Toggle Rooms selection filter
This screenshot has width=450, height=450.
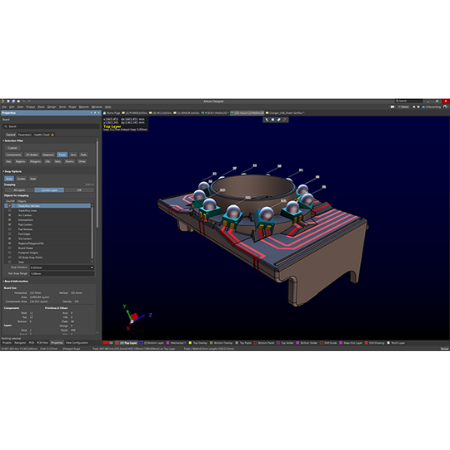pyautogui.click(x=69, y=161)
